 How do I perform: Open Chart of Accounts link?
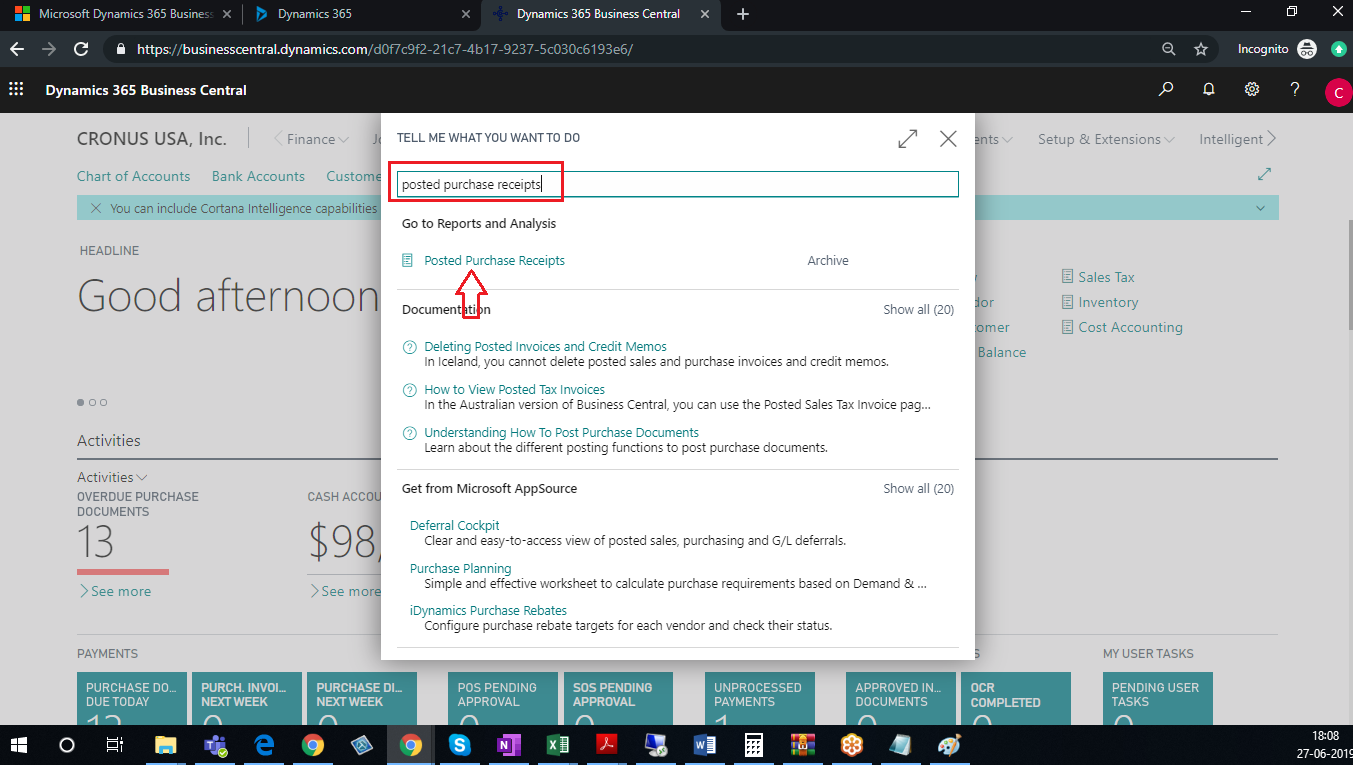[133, 176]
